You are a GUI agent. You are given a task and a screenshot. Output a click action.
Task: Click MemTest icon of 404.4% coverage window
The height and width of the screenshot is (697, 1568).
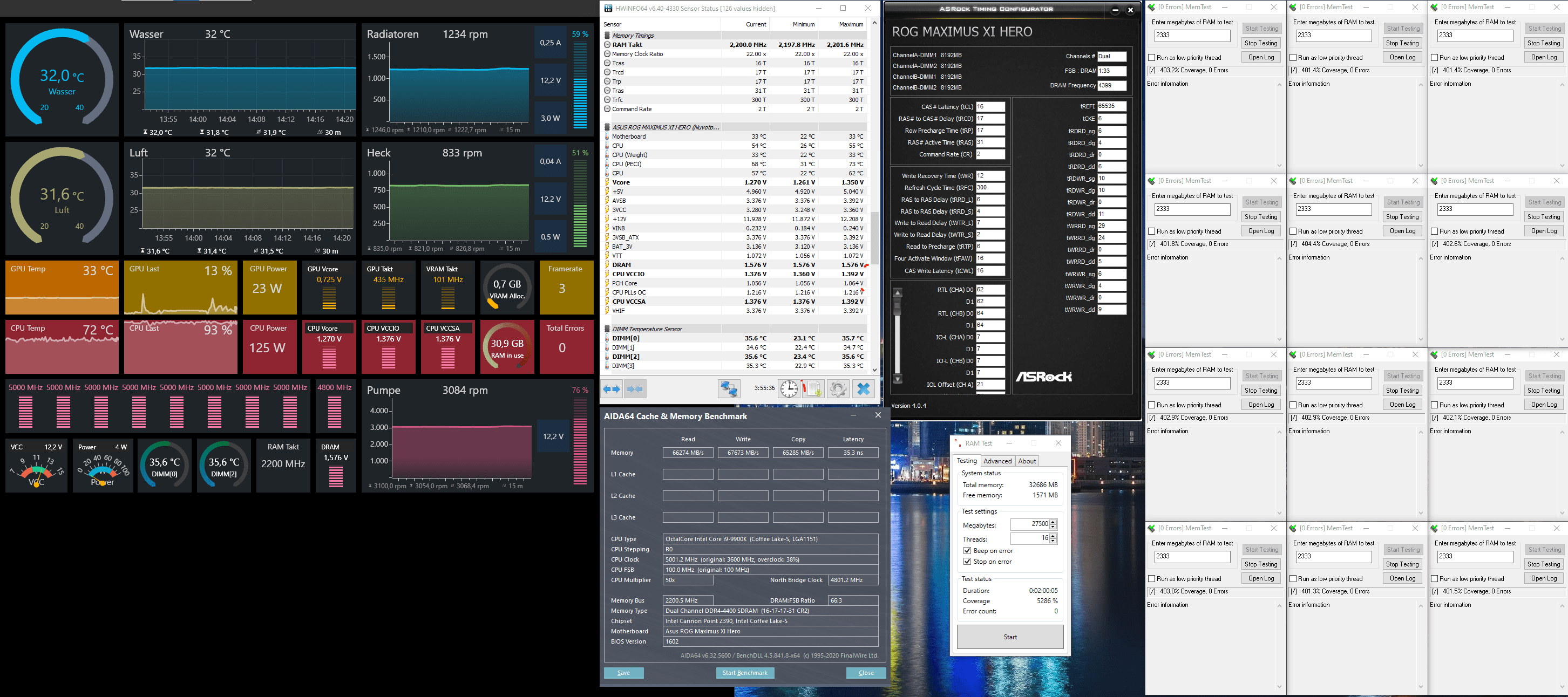(1292, 181)
